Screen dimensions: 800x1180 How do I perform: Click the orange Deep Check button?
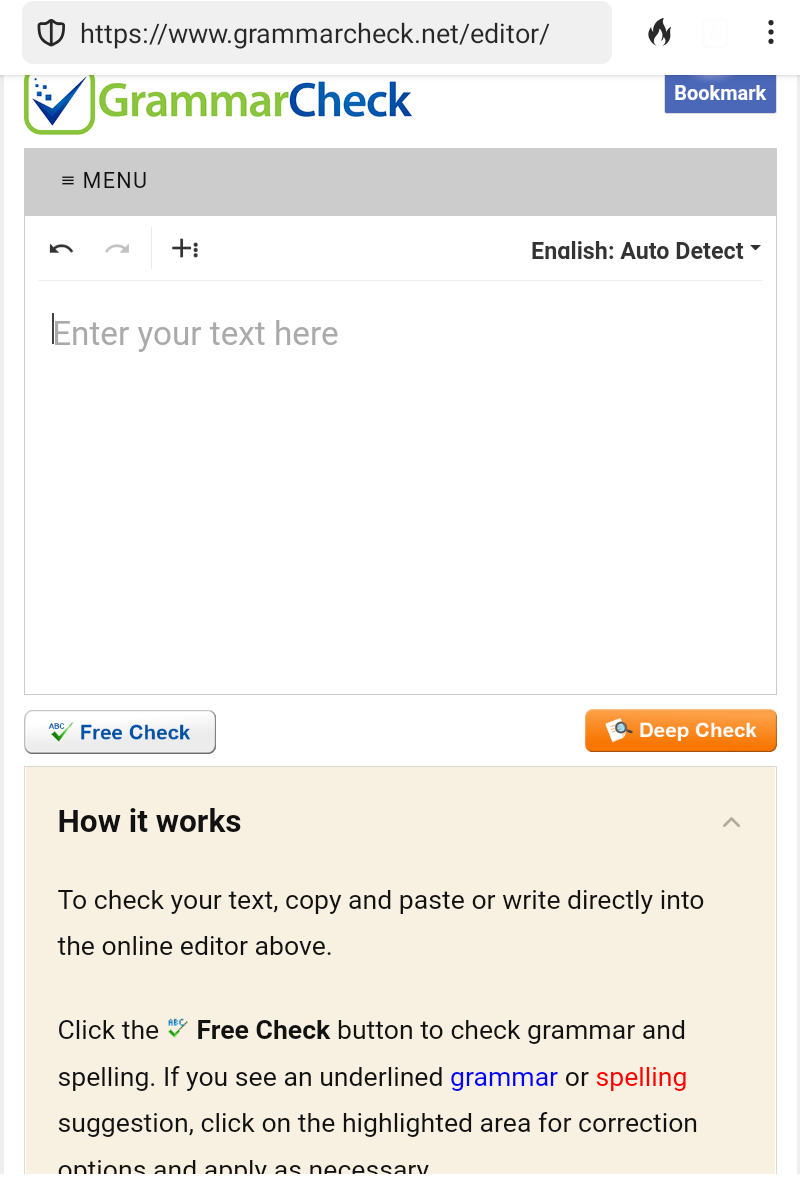pyautogui.click(x=681, y=731)
